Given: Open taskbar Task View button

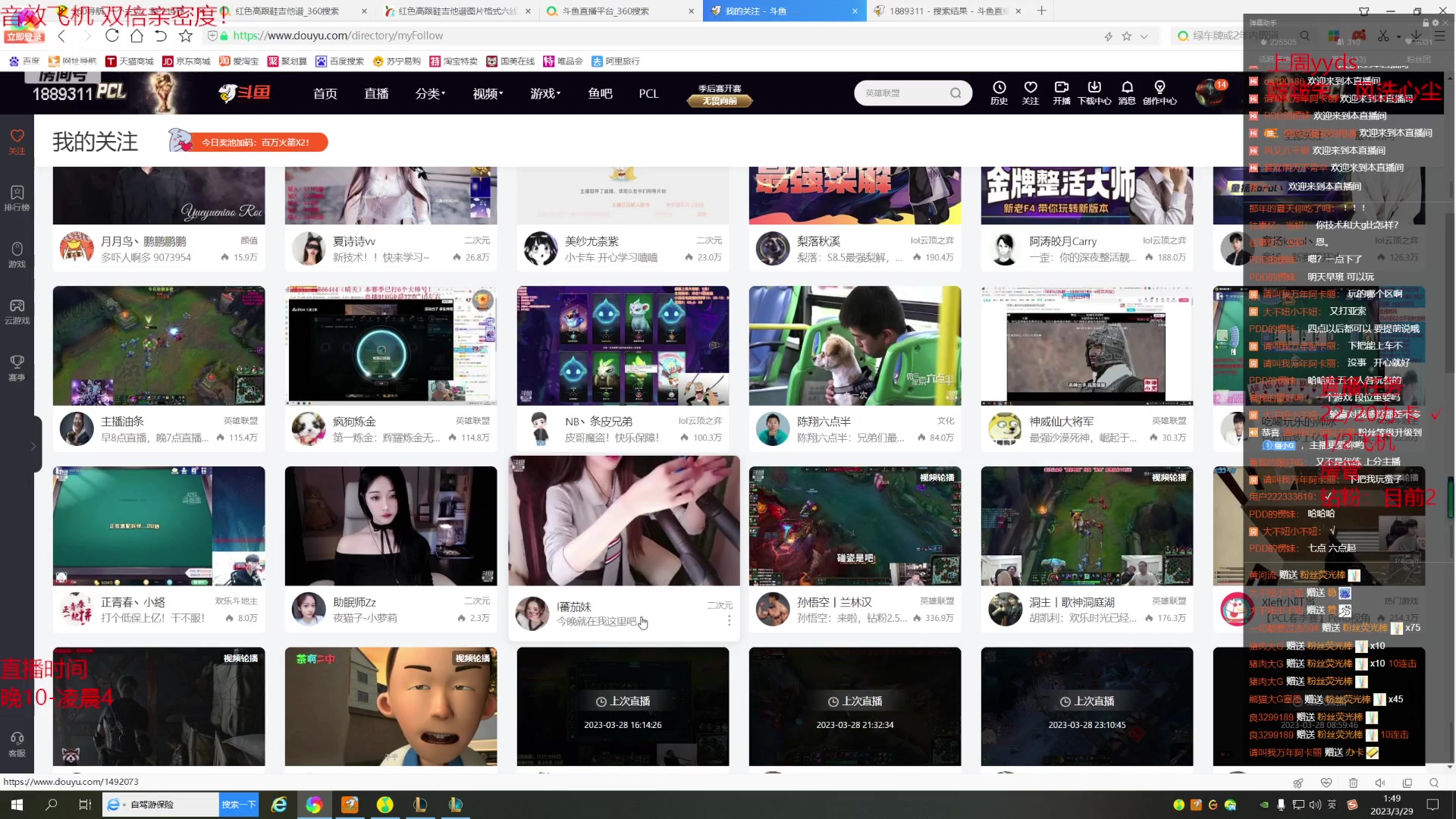Looking at the screenshot, I should (x=85, y=805).
